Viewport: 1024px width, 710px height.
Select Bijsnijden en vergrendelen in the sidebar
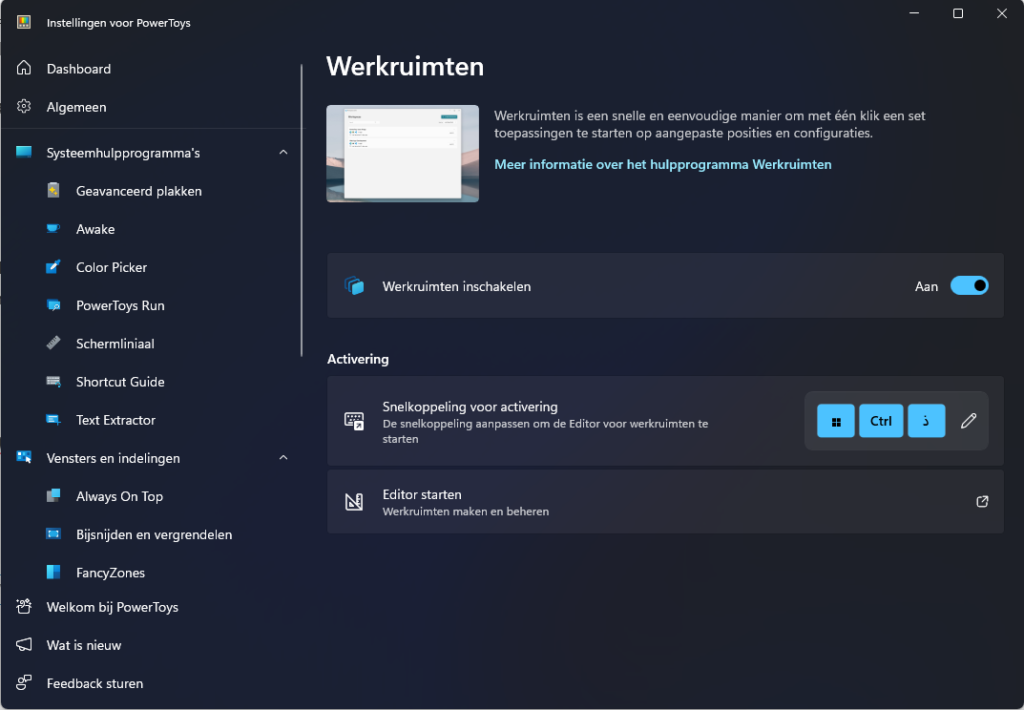pos(152,534)
